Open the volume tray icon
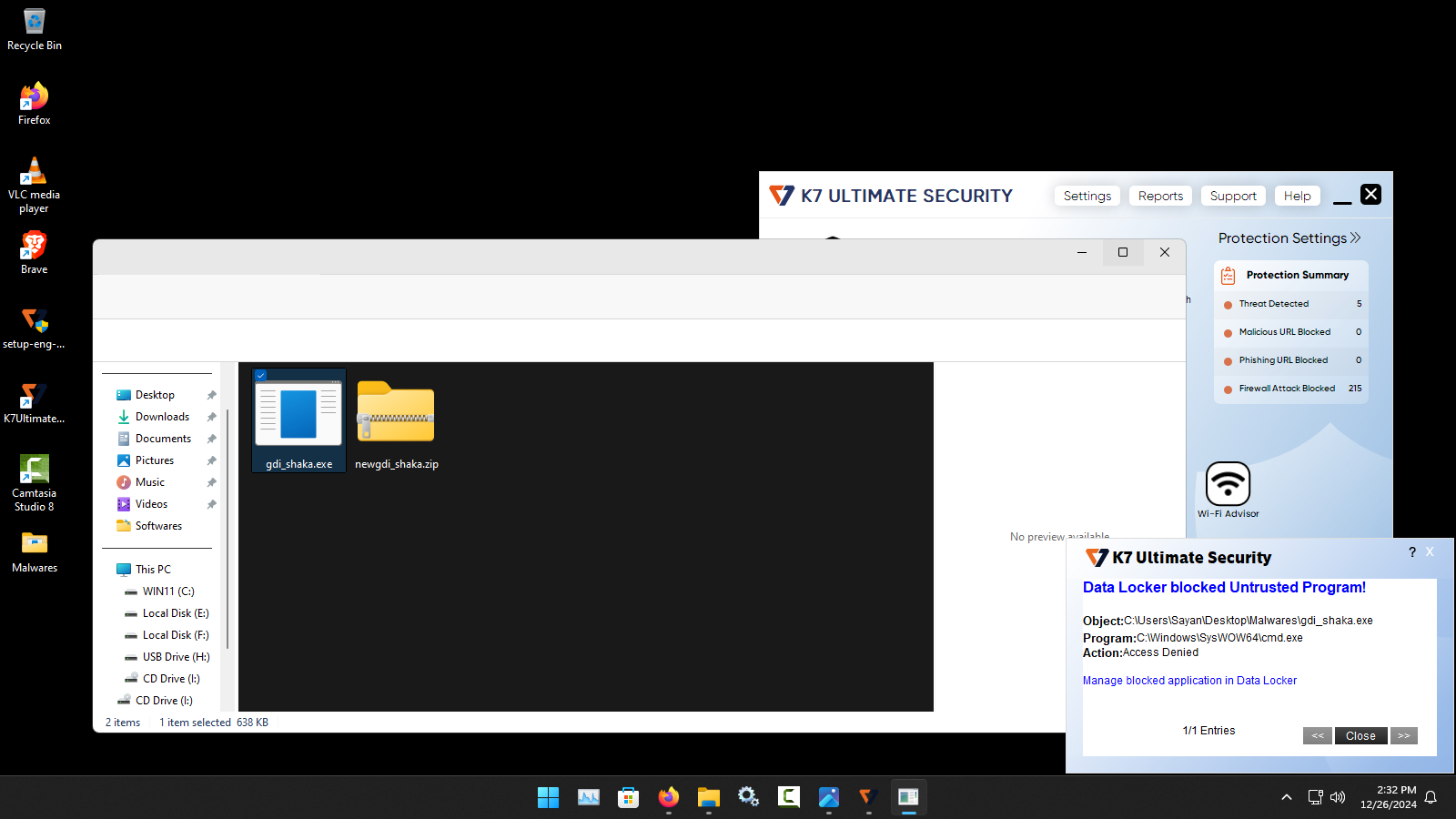This screenshot has width=1456, height=819. point(1338,797)
